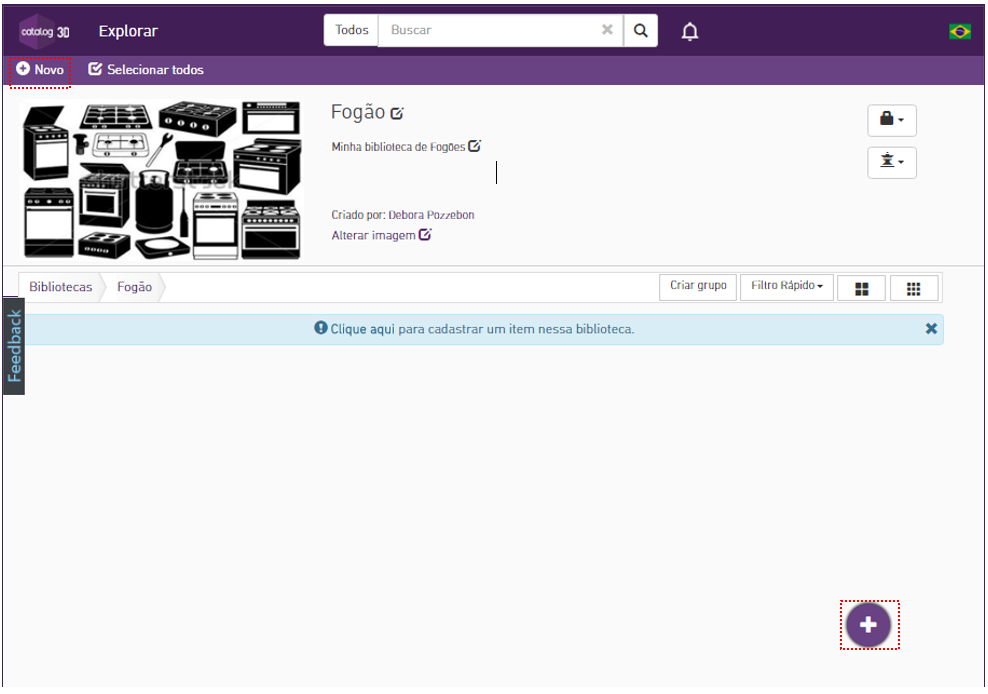The image size is (988, 694).
Task: Open the Explorar section
Action: [128, 31]
